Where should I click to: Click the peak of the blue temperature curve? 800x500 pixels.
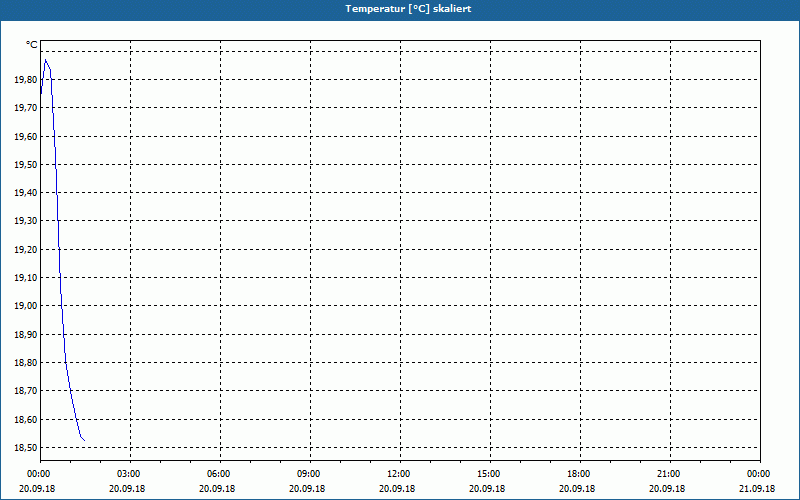click(x=45, y=60)
